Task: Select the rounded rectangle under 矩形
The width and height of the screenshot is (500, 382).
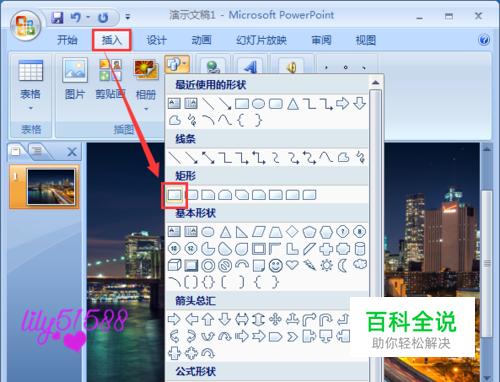Action: [191, 195]
